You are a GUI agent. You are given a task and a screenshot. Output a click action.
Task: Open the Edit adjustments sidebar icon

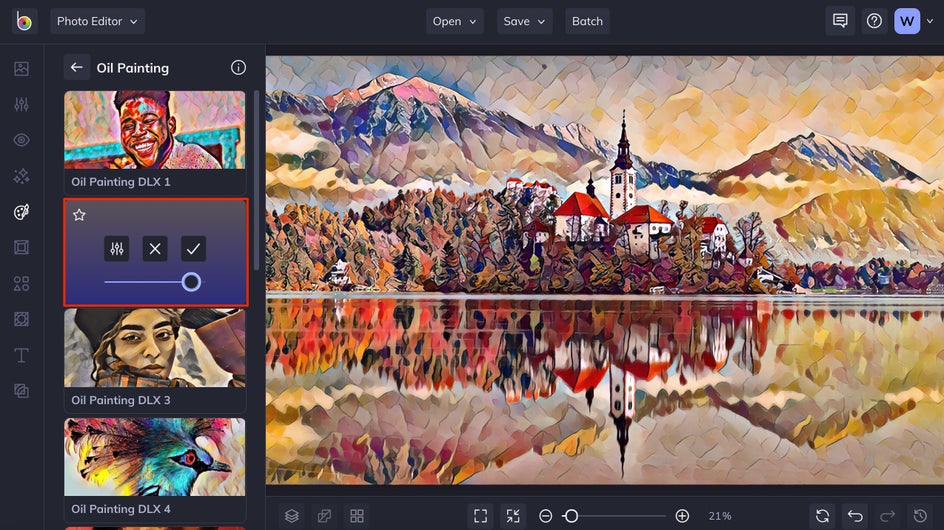[x=21, y=104]
